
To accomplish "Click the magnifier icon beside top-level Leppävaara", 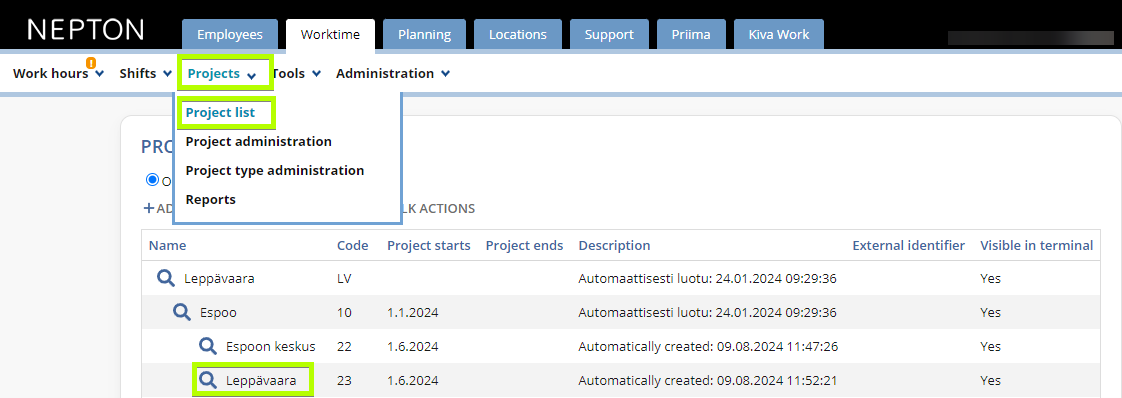I will [166, 278].
